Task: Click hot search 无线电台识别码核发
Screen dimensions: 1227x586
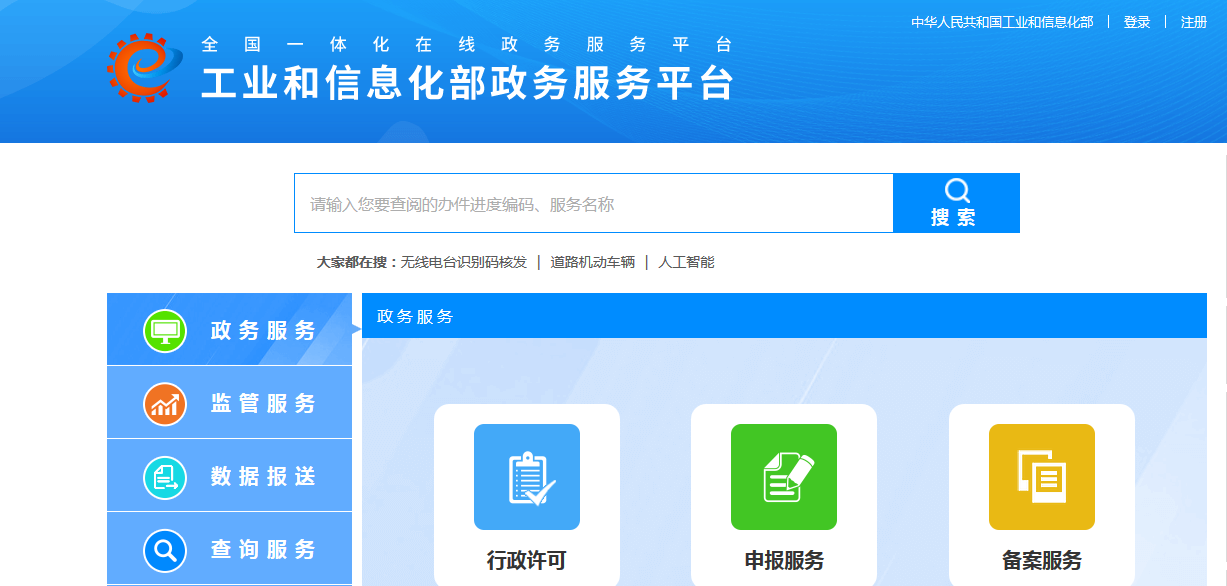Action: click(464, 262)
